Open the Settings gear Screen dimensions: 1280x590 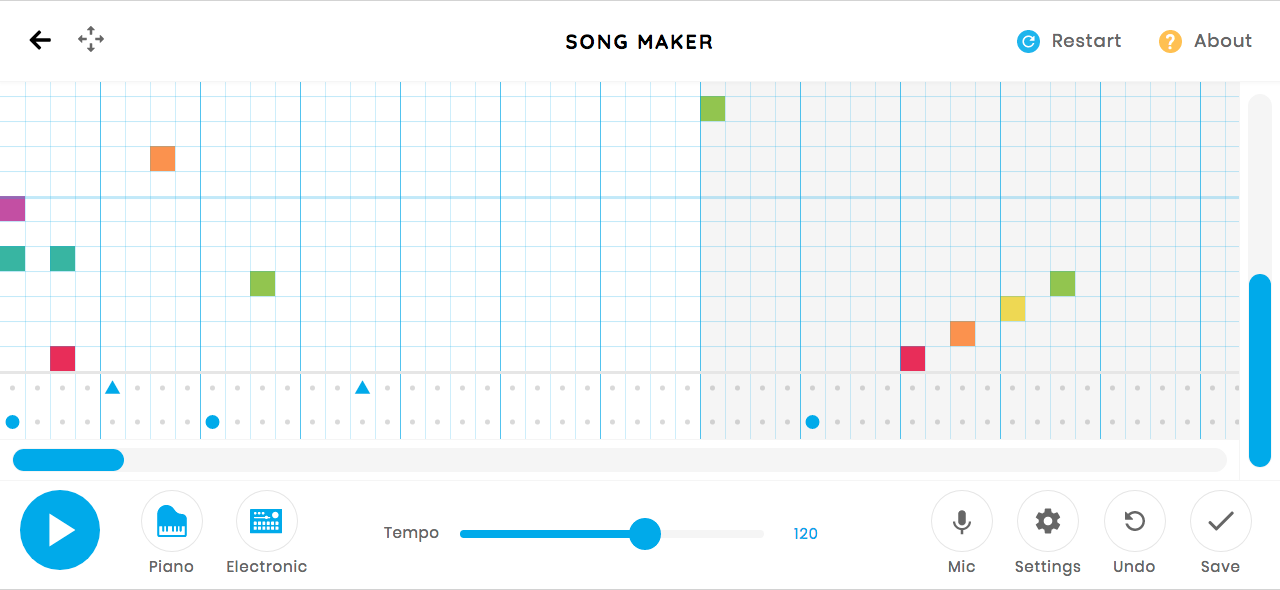tap(1047, 521)
